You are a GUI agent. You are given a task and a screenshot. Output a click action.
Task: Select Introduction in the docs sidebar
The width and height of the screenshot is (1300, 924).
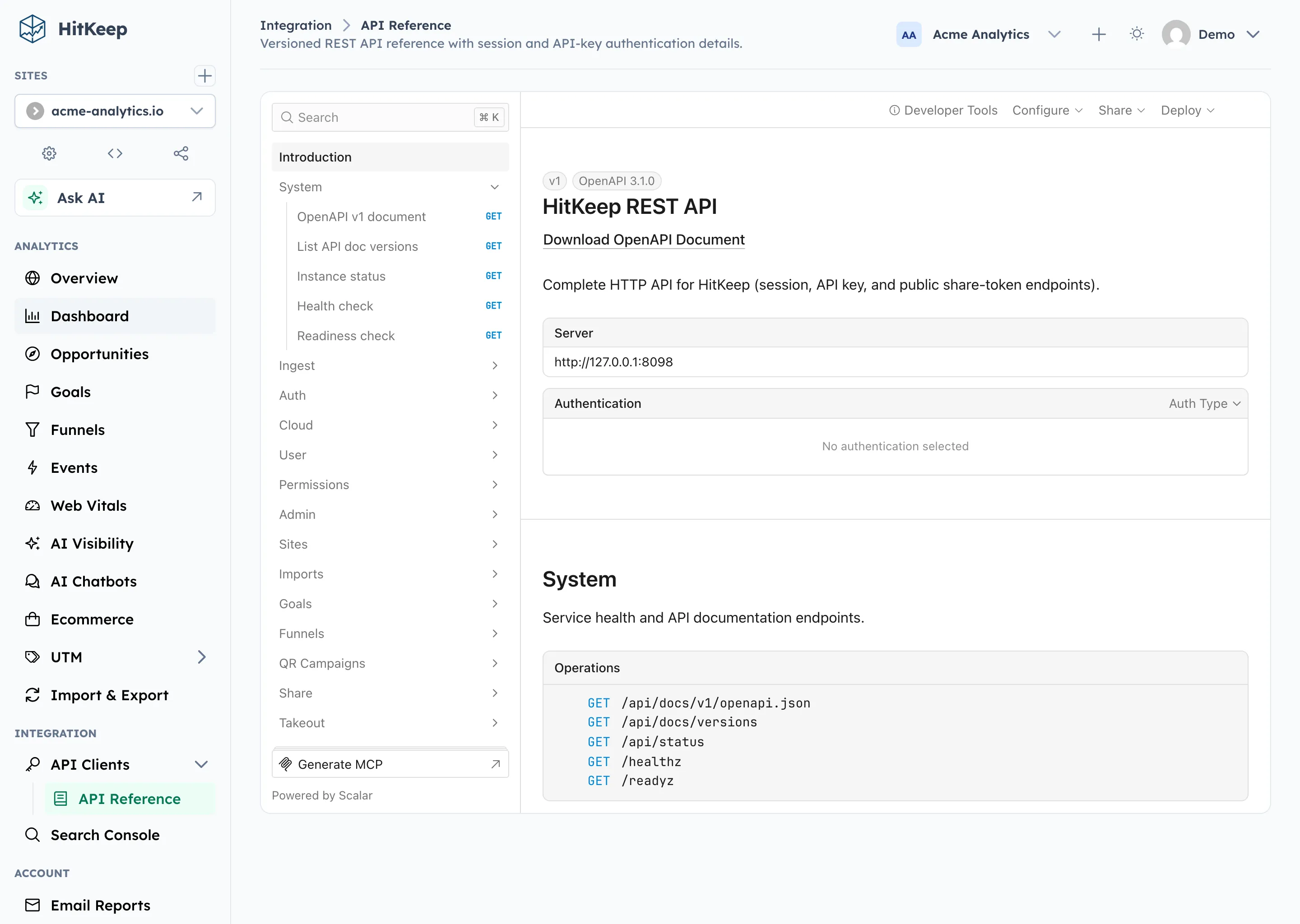tap(390, 157)
